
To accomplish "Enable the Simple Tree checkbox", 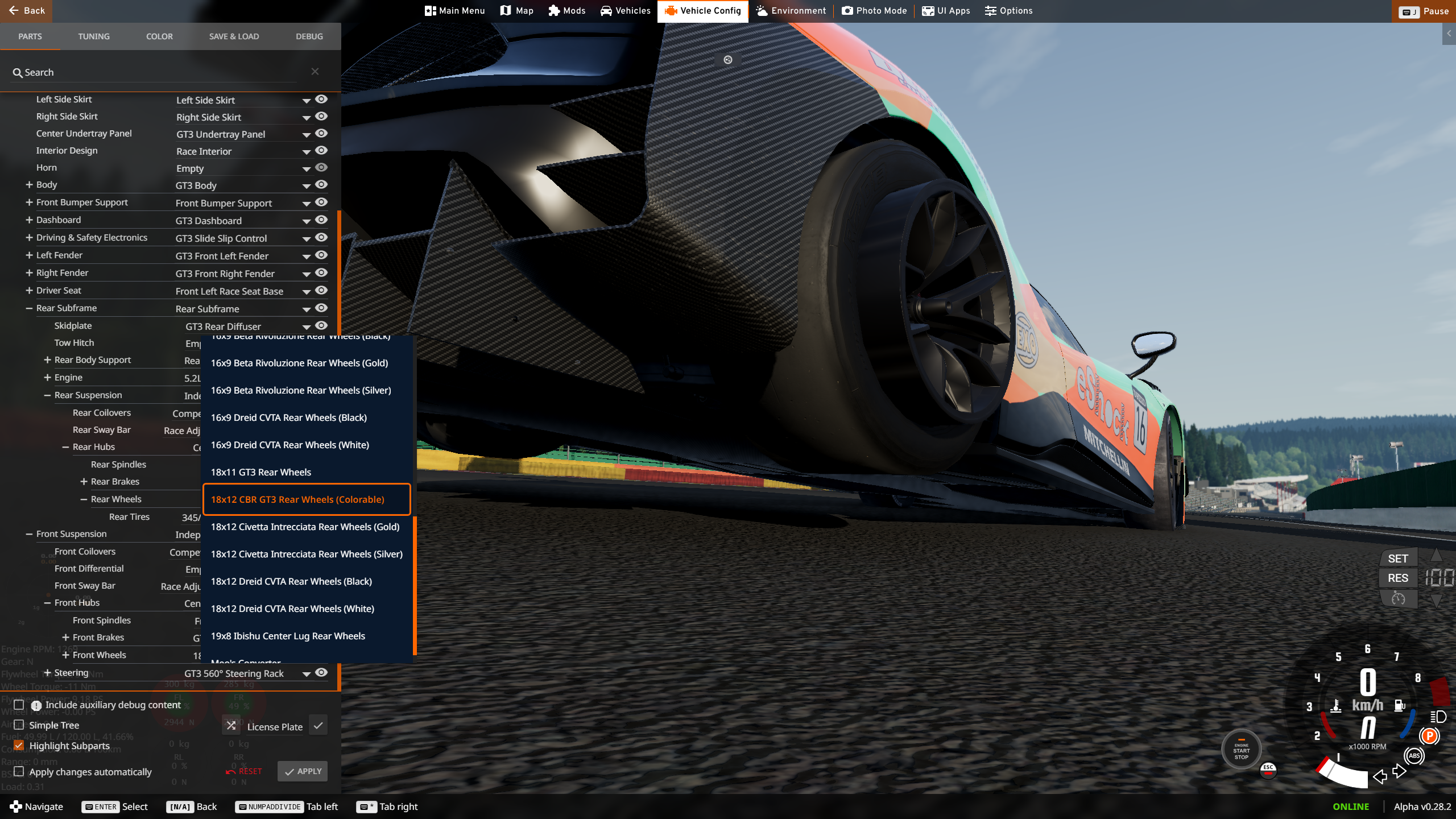I will (x=19, y=725).
